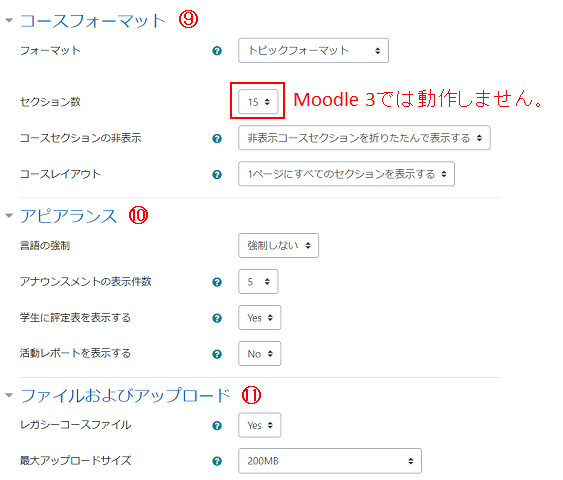Viewport: 563px width, 480px height.
Task: Click the セクション数 label
Action: 50,102
